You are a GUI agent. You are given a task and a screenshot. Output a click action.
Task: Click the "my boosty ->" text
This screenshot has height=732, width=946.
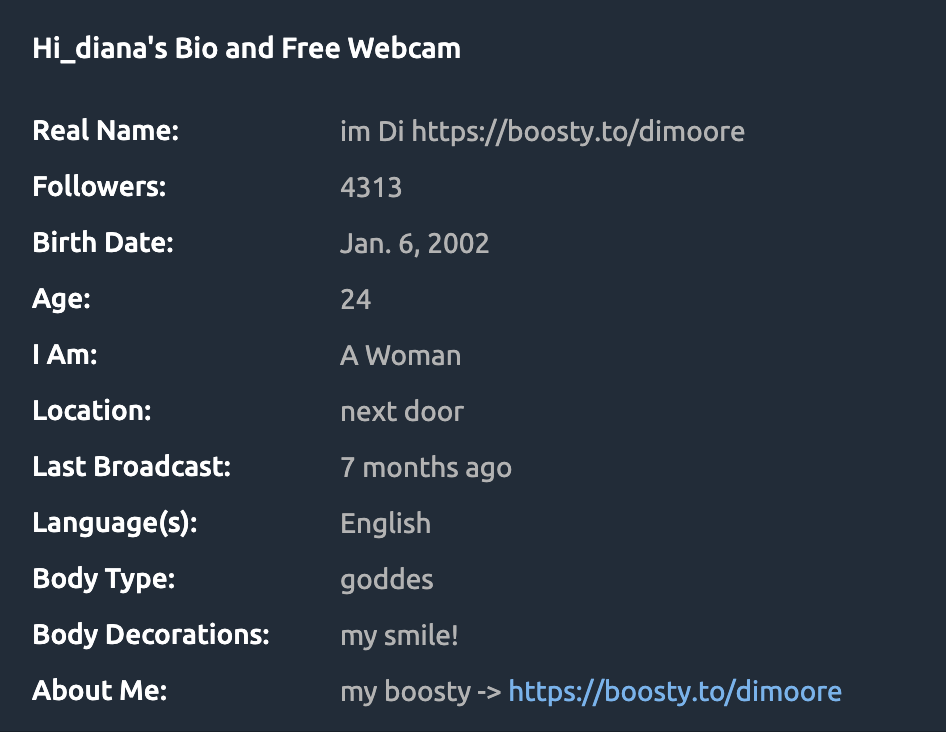421,692
